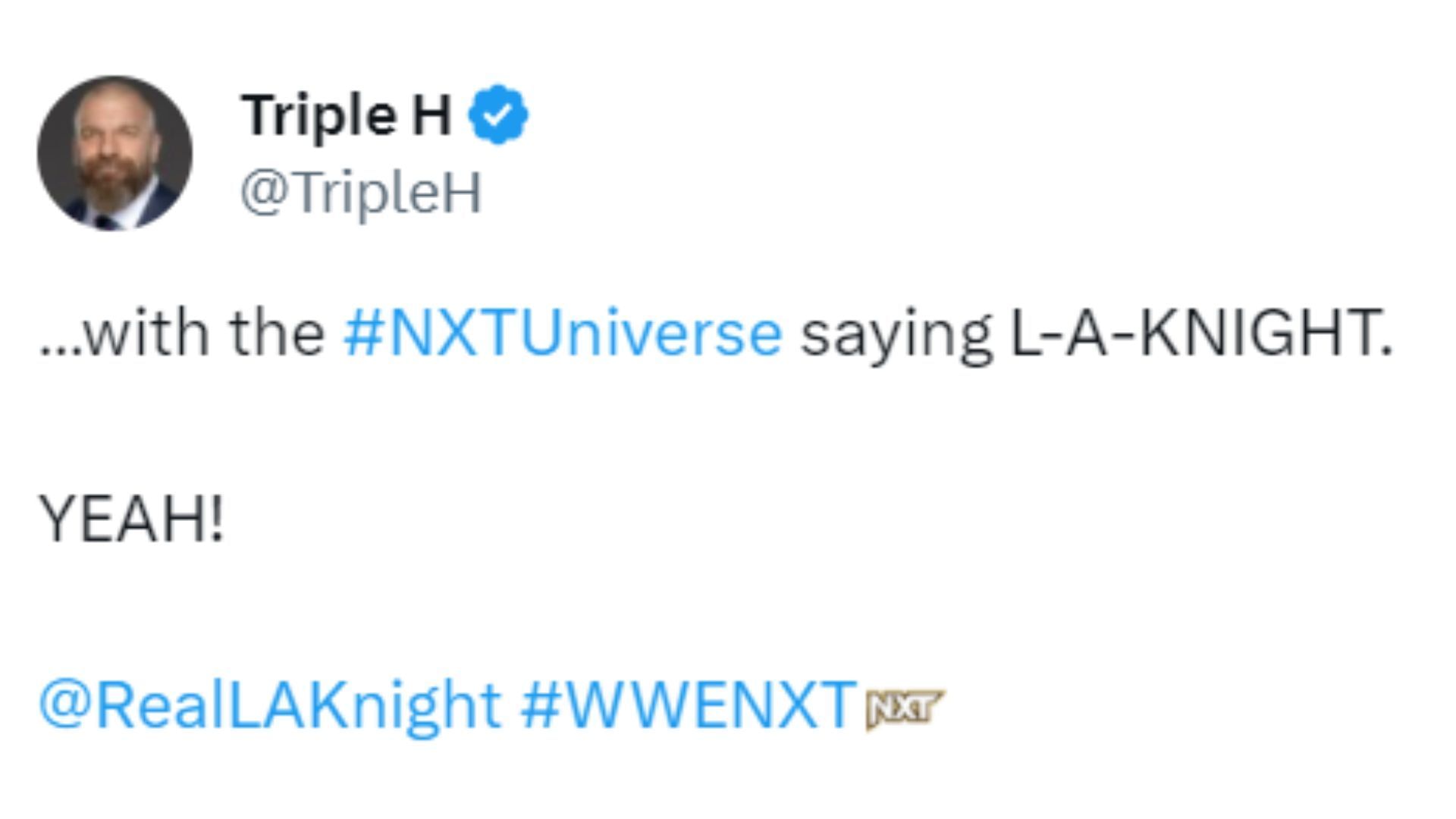This screenshot has height=819, width=1456.
Task: Click the word YEAH! in the tweet
Action: (x=131, y=519)
